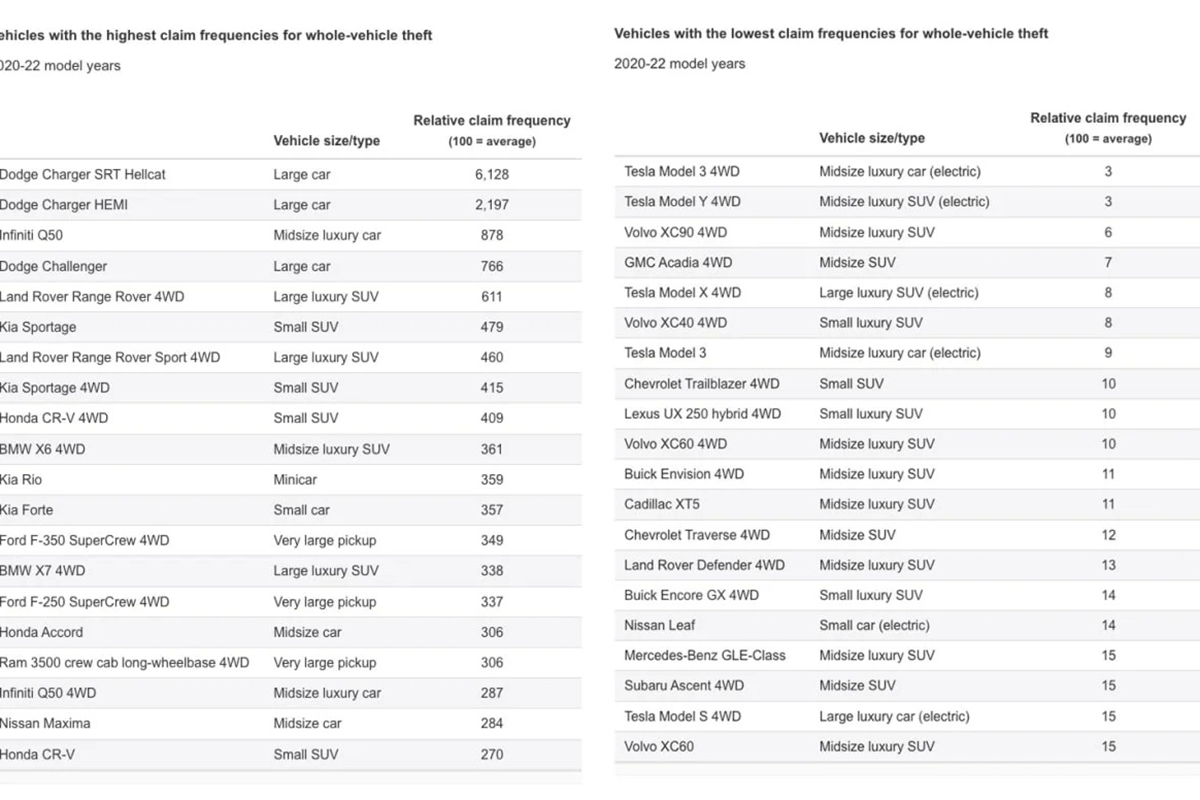The image size is (1200, 800).
Task: Click the Honda Accord vehicle name
Action: (x=42, y=633)
